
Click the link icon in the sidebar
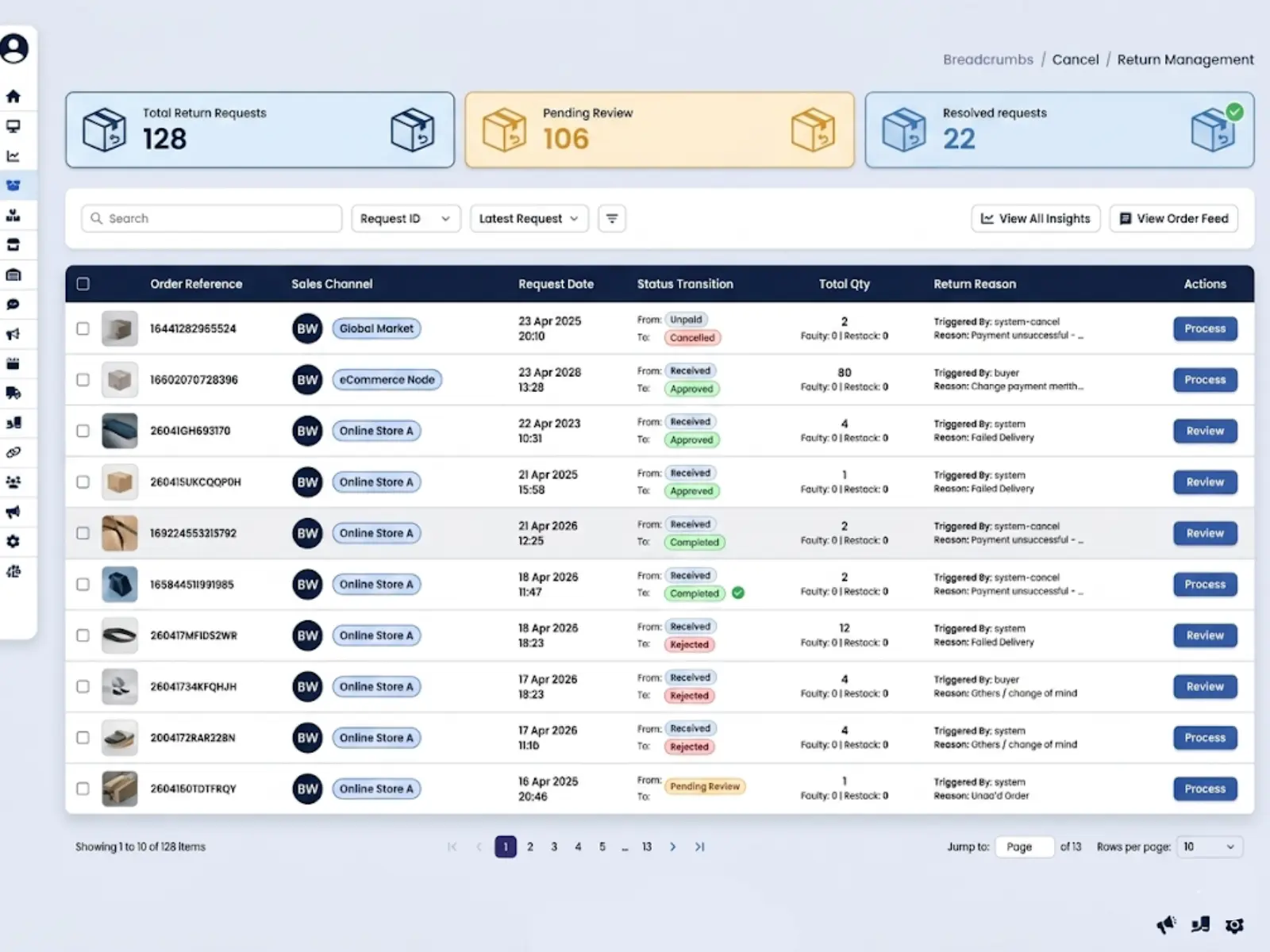13,452
